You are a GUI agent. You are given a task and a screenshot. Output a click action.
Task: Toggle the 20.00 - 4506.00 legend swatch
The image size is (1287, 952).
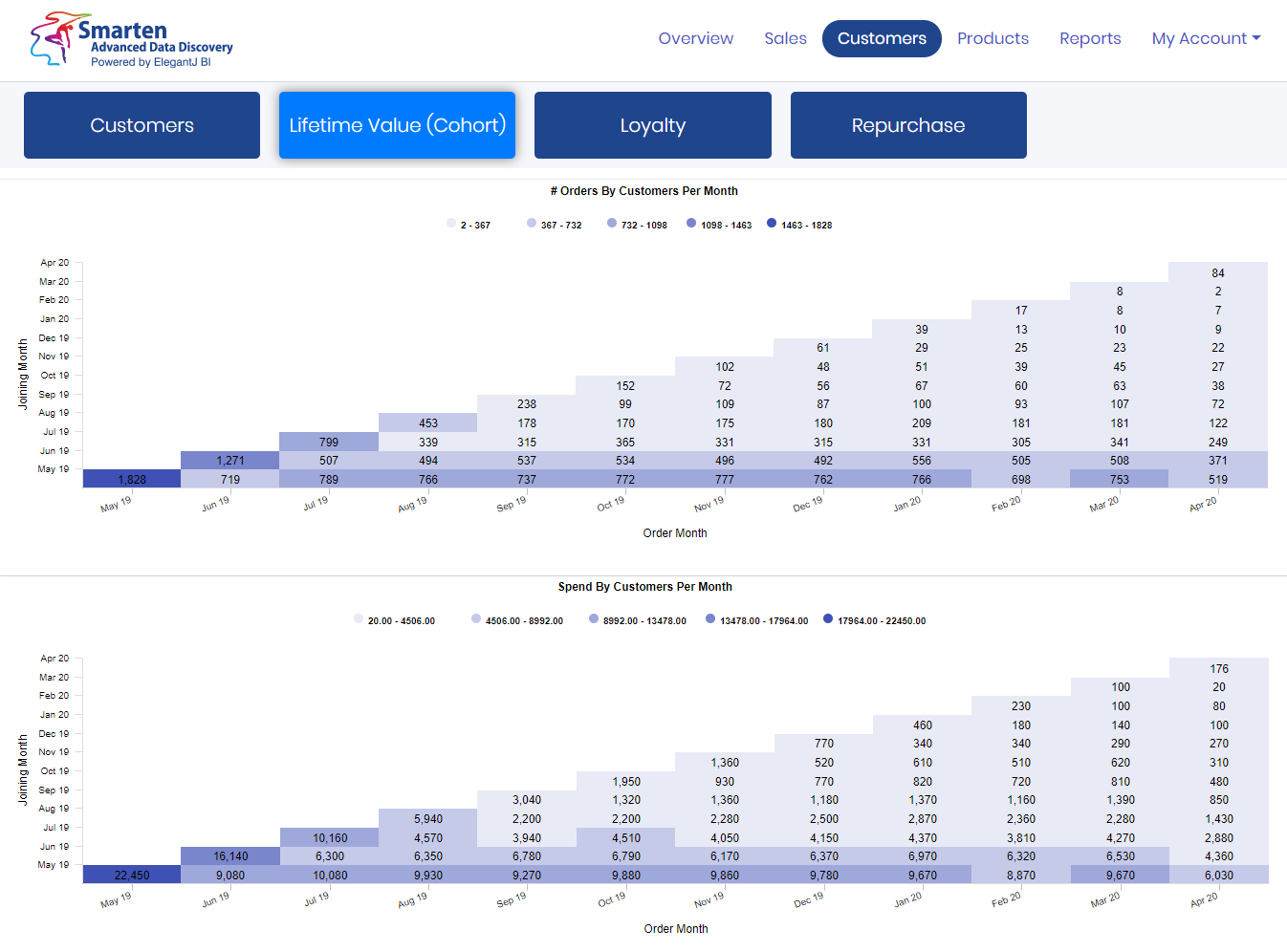359,618
